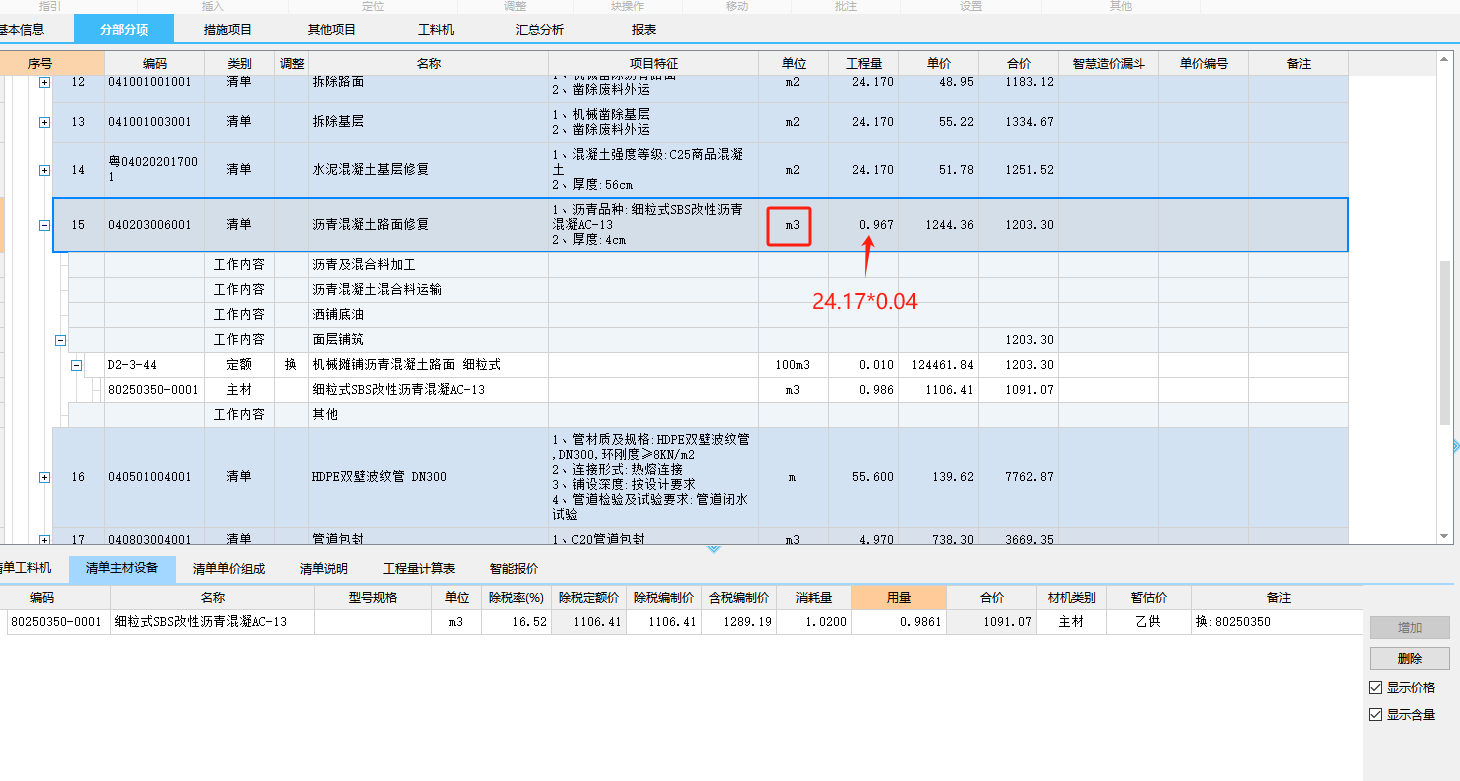Image resolution: width=1460 pixels, height=781 pixels.
Task: Select the bottom panel code 80250350-0001
Action: coord(56,622)
